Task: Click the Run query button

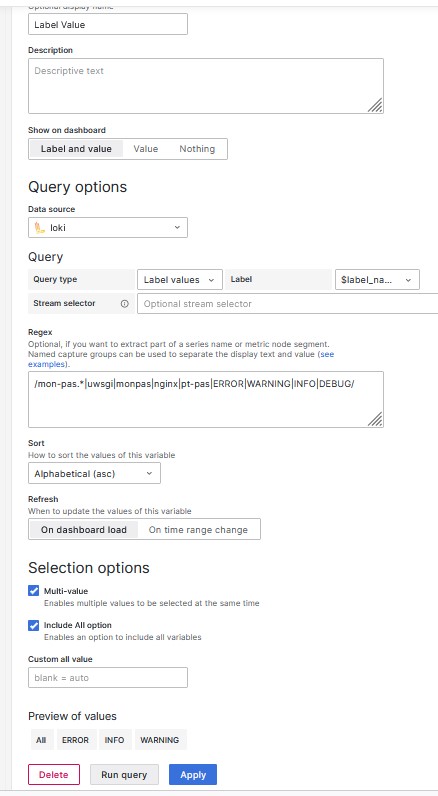Action: pyautogui.click(x=124, y=774)
